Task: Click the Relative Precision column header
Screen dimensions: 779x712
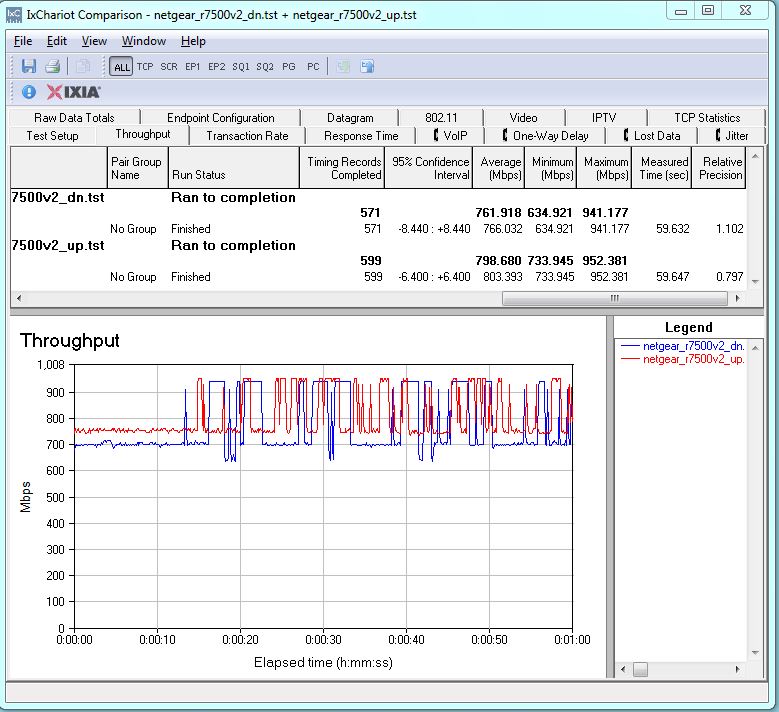Action: point(719,168)
